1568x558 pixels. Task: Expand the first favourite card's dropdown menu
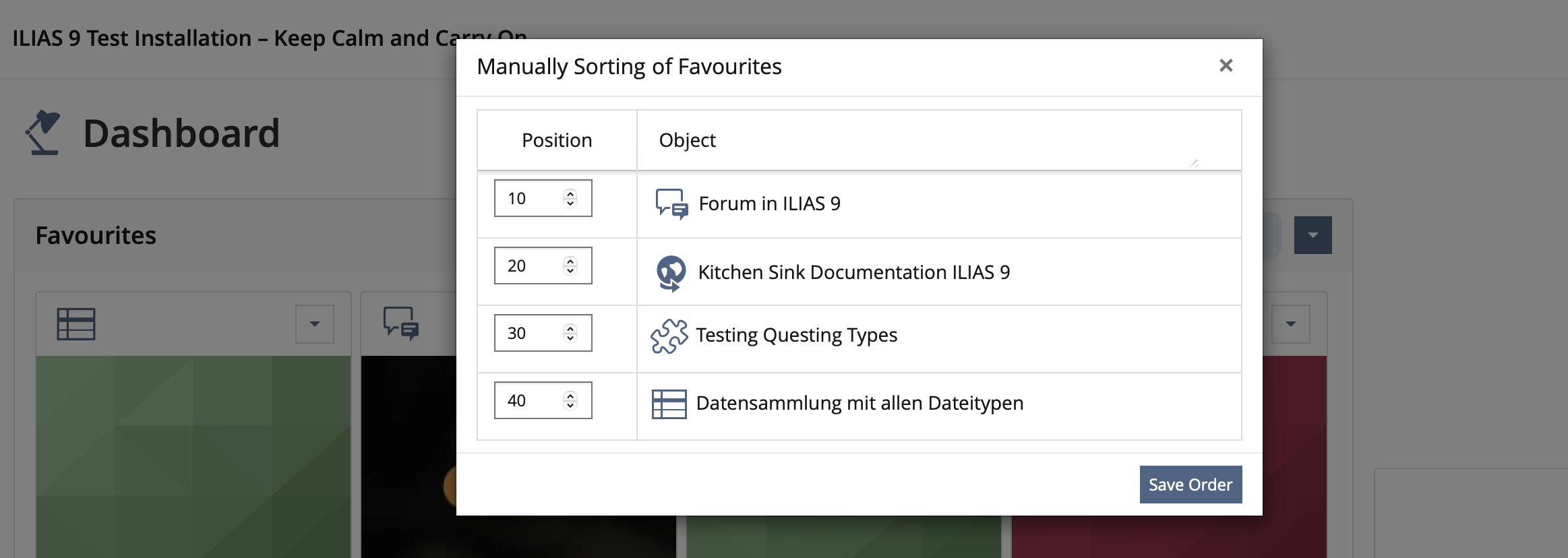tap(314, 324)
